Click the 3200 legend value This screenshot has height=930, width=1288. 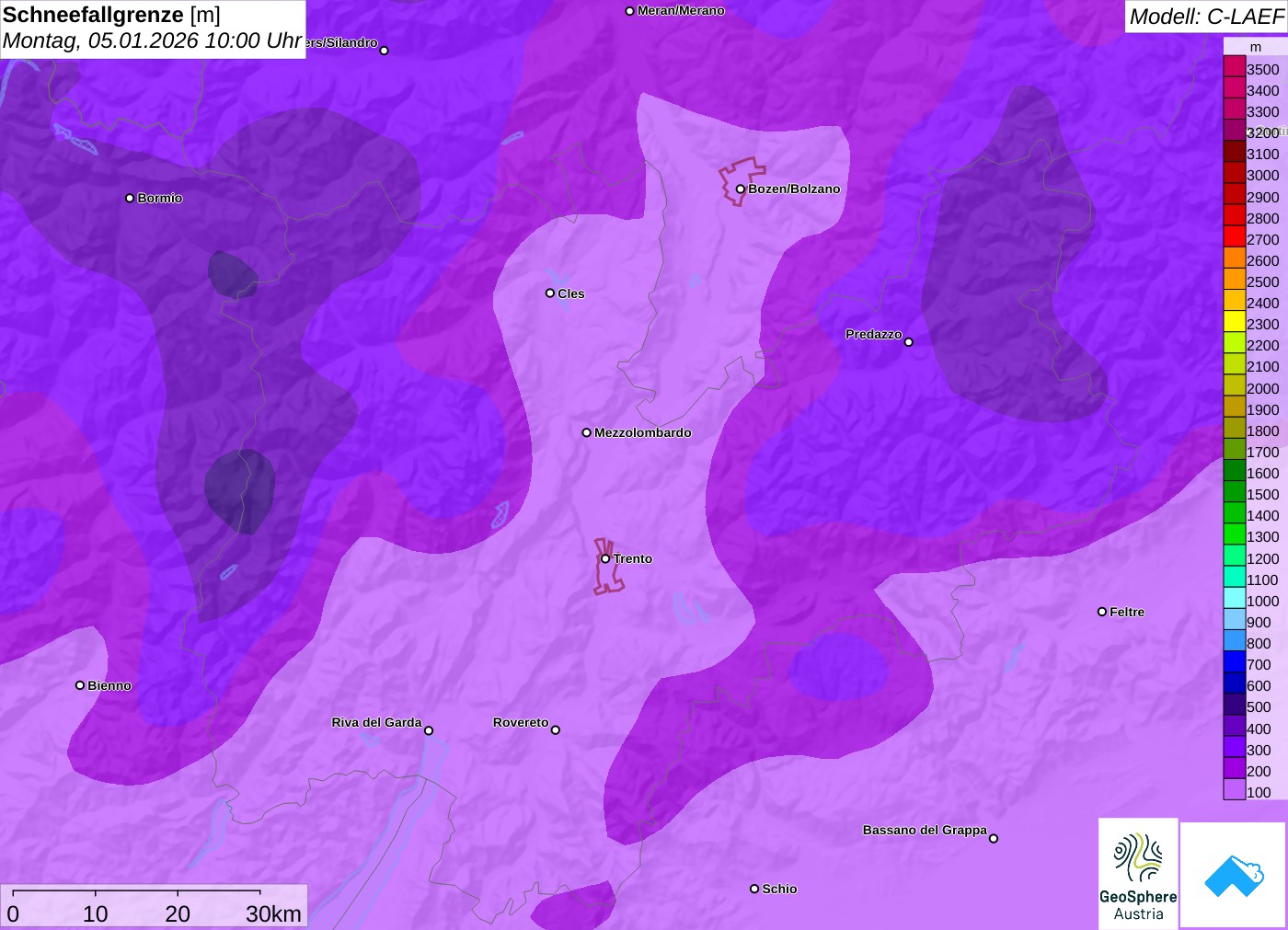coord(1262,132)
